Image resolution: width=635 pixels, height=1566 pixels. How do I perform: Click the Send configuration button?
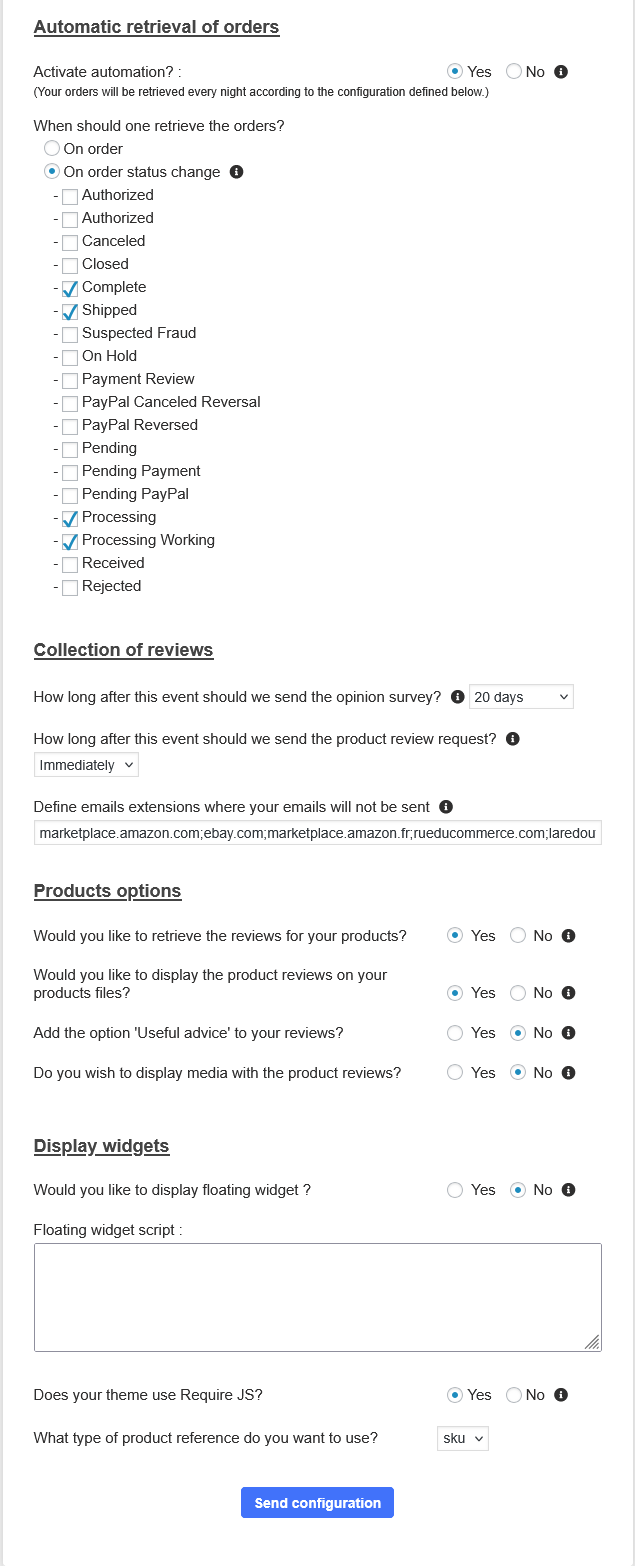point(317,1503)
